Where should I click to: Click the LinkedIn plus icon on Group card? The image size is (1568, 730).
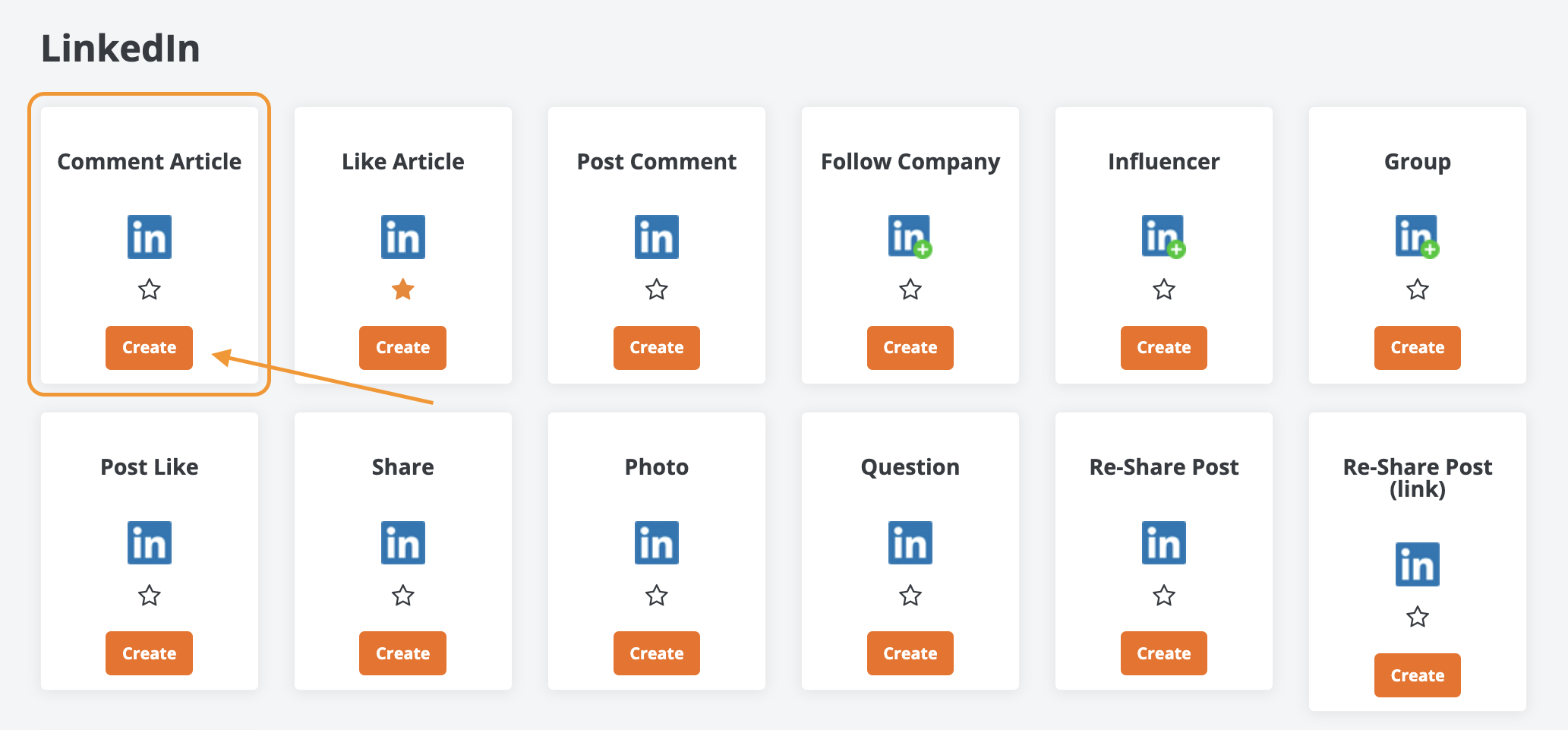point(1417,237)
